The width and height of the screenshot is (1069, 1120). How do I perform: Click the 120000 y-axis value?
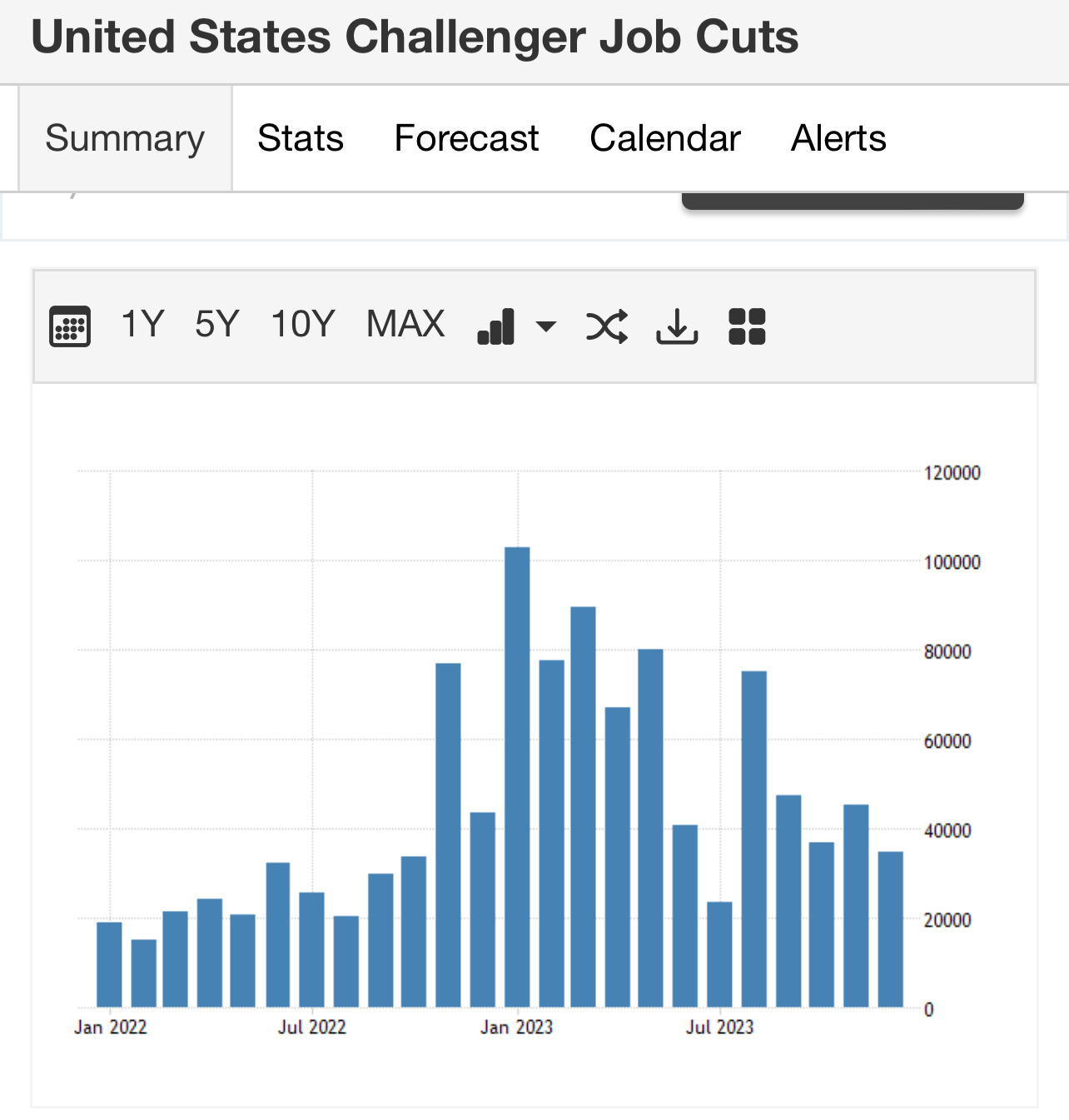tap(952, 473)
